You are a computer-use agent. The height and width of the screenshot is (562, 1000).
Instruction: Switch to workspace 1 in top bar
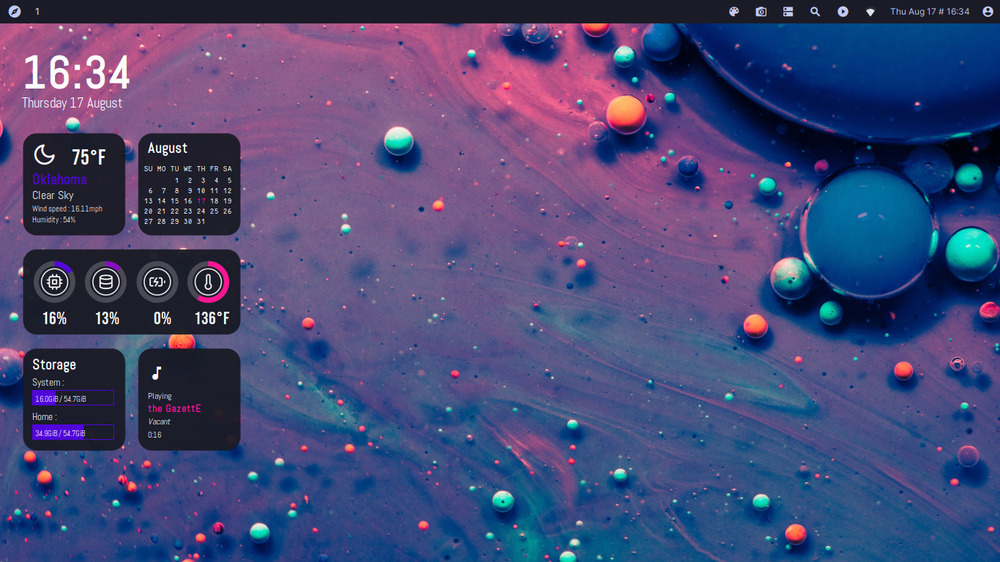38,11
